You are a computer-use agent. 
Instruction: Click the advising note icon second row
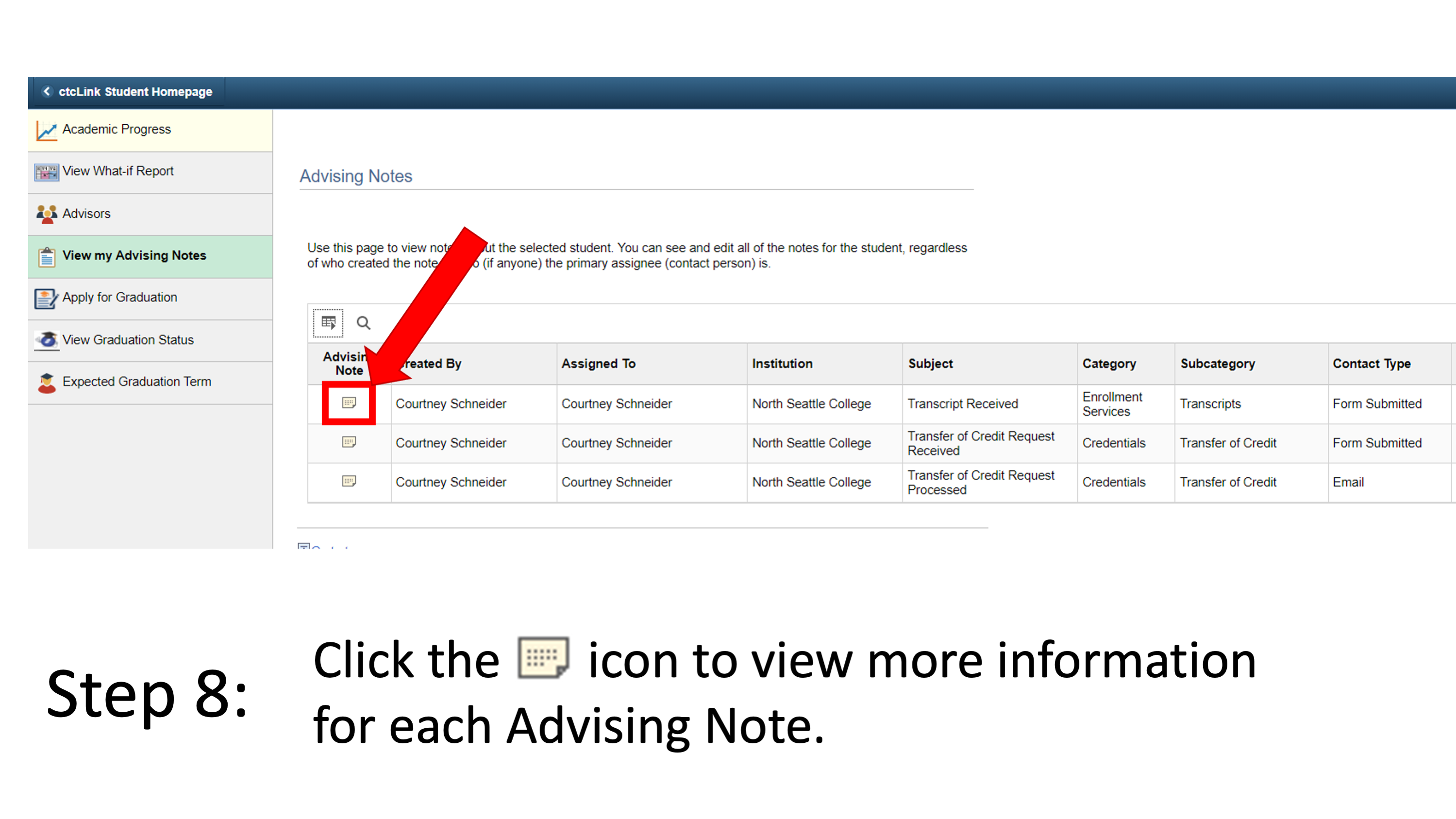pyautogui.click(x=349, y=443)
